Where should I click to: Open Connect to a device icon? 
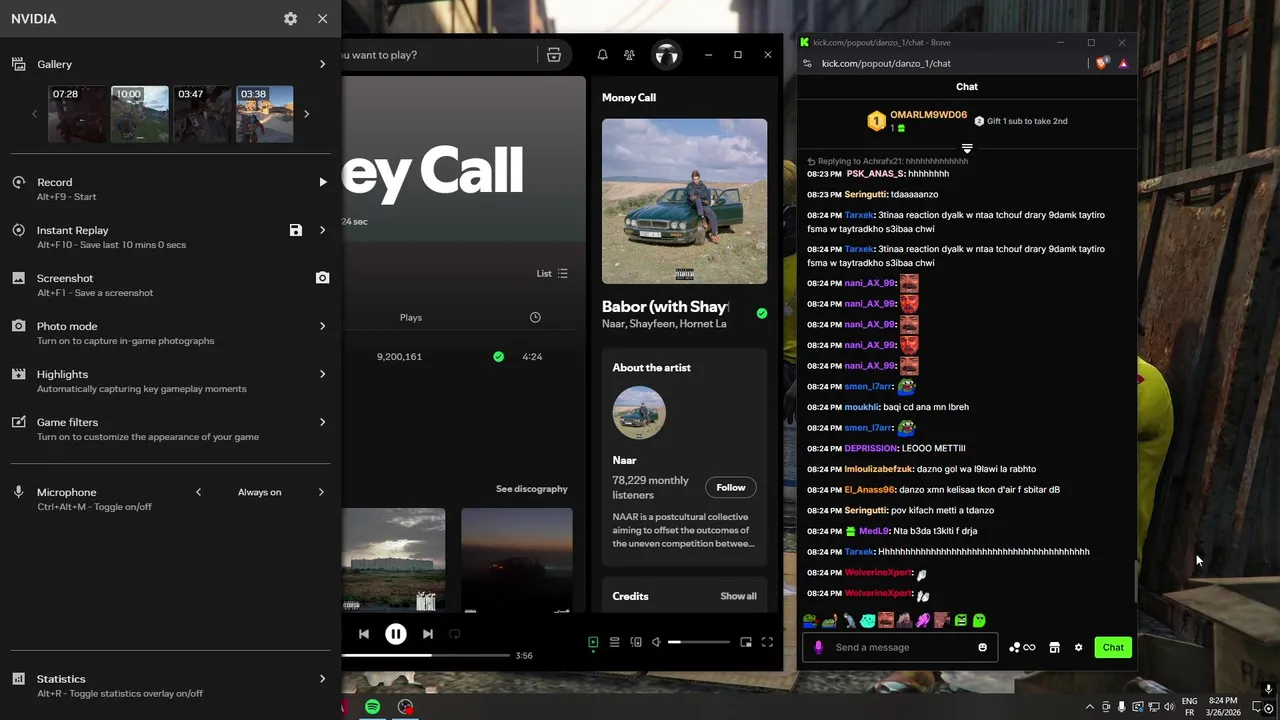coord(636,643)
